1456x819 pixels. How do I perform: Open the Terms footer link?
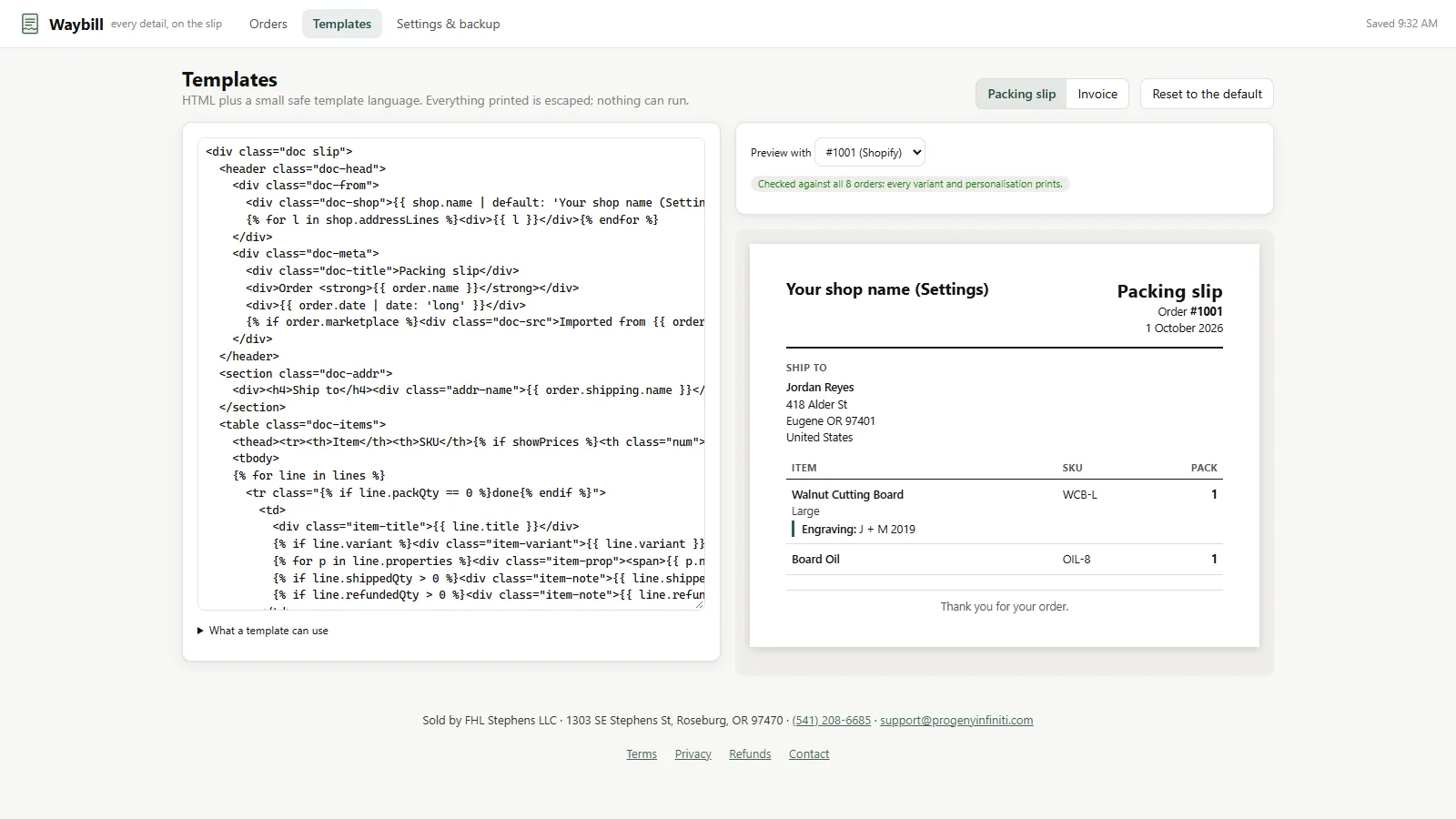coord(642,753)
